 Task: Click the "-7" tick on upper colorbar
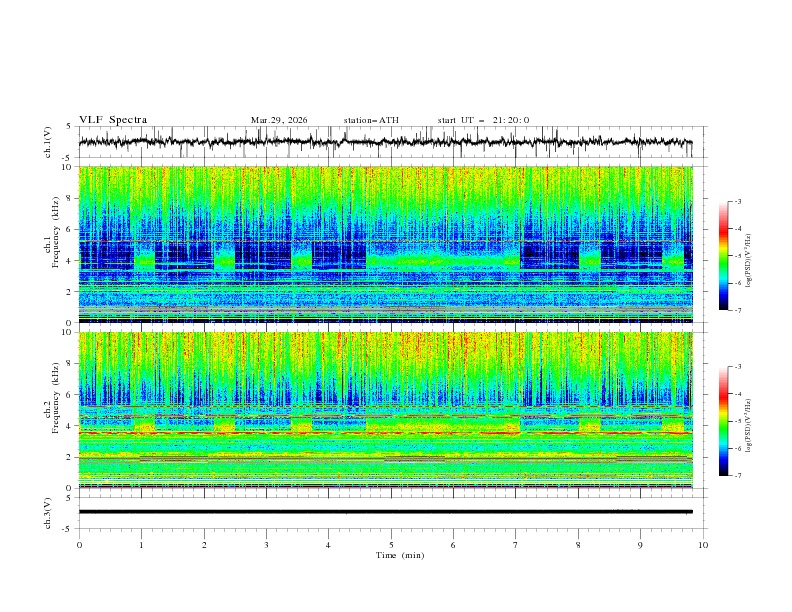click(x=737, y=310)
